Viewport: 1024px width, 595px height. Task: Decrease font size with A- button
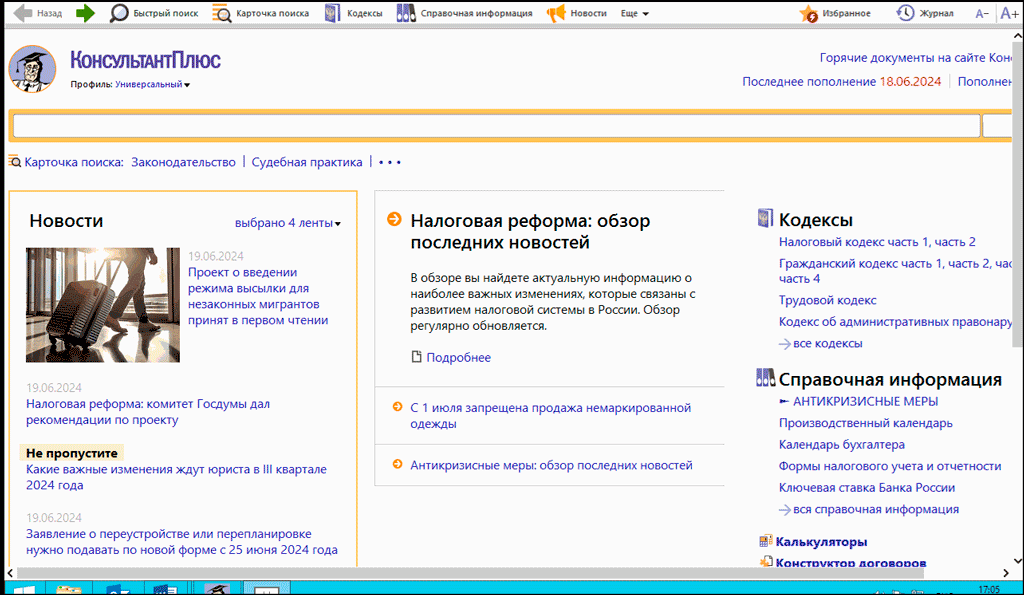click(x=982, y=14)
